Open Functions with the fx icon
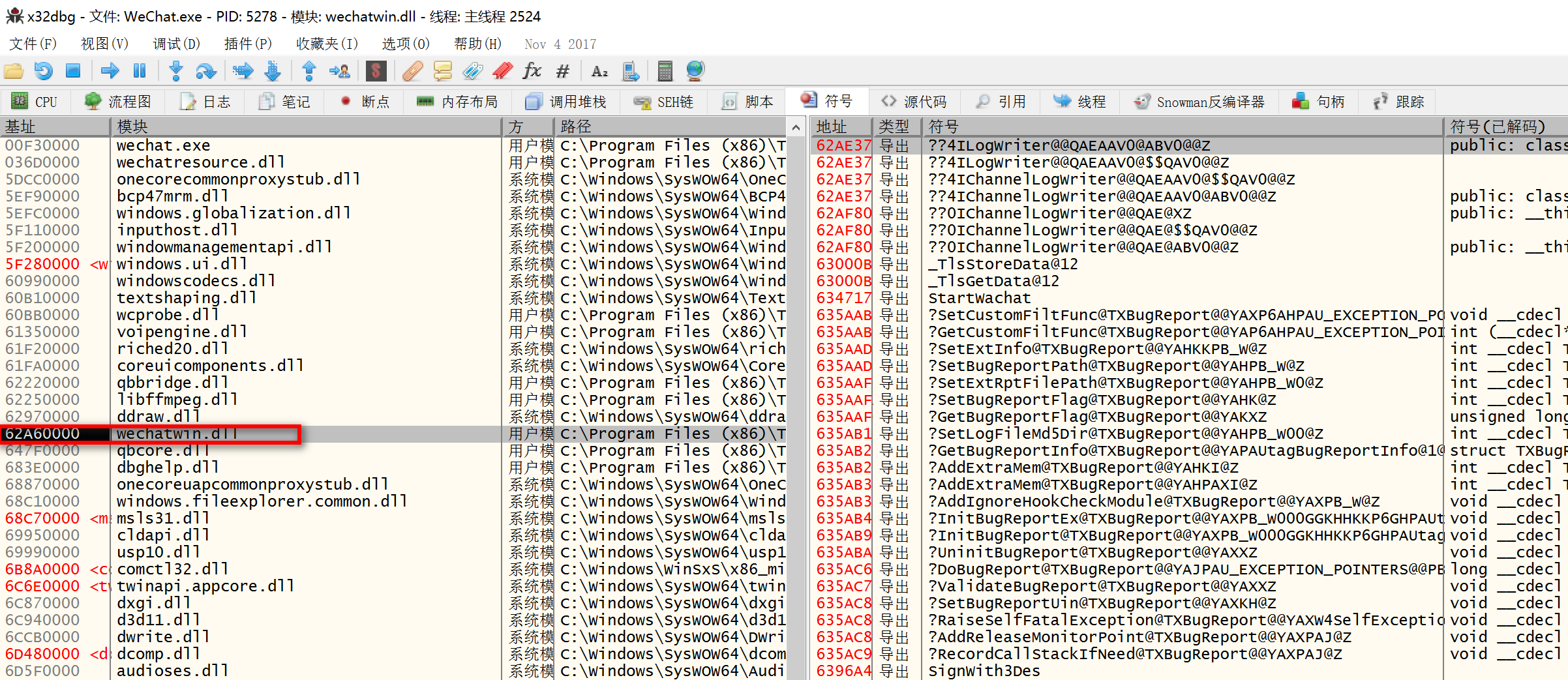 pos(532,70)
